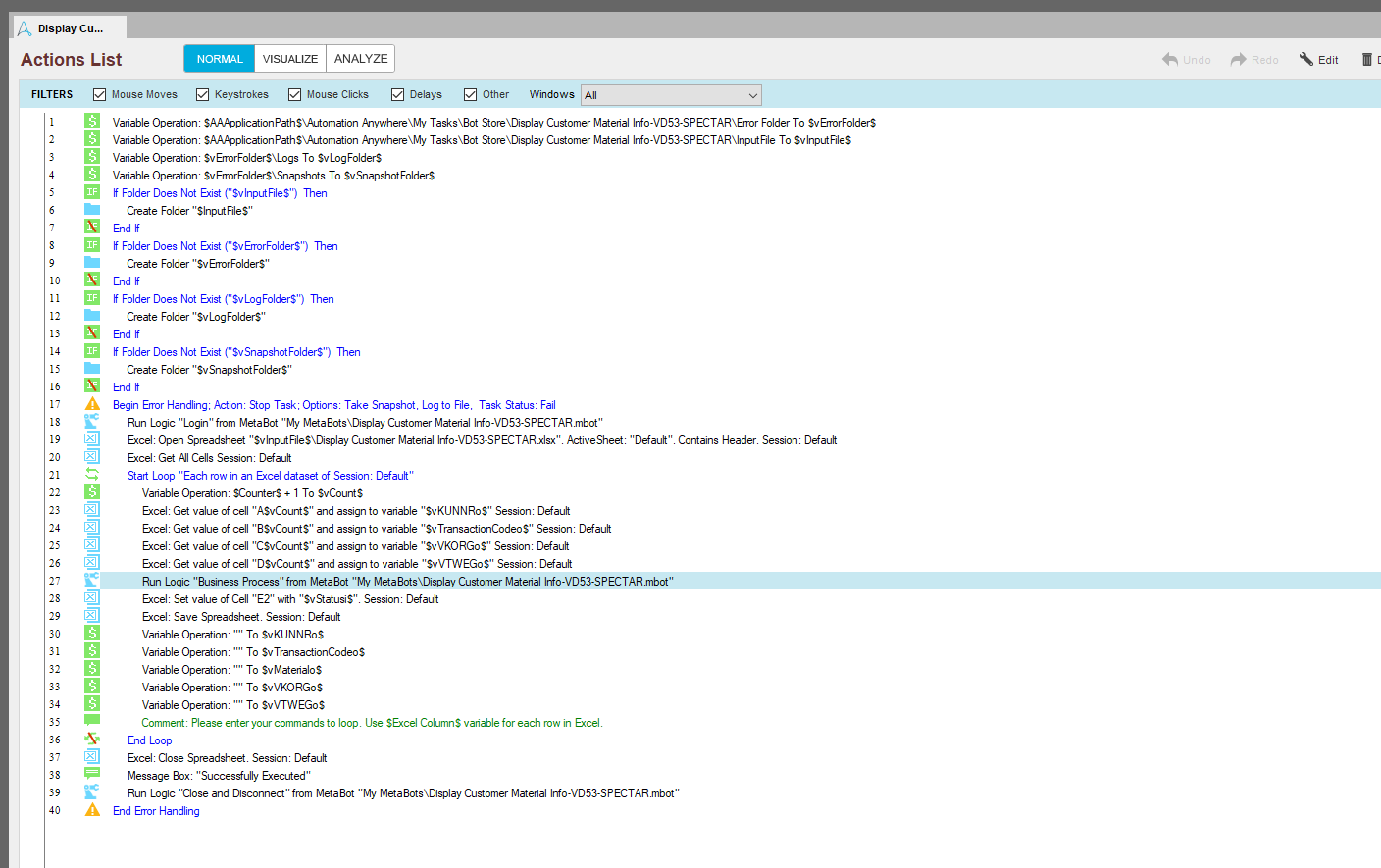Click the Redo arrow icon
This screenshot has height=868, width=1381.
pos(1239,60)
